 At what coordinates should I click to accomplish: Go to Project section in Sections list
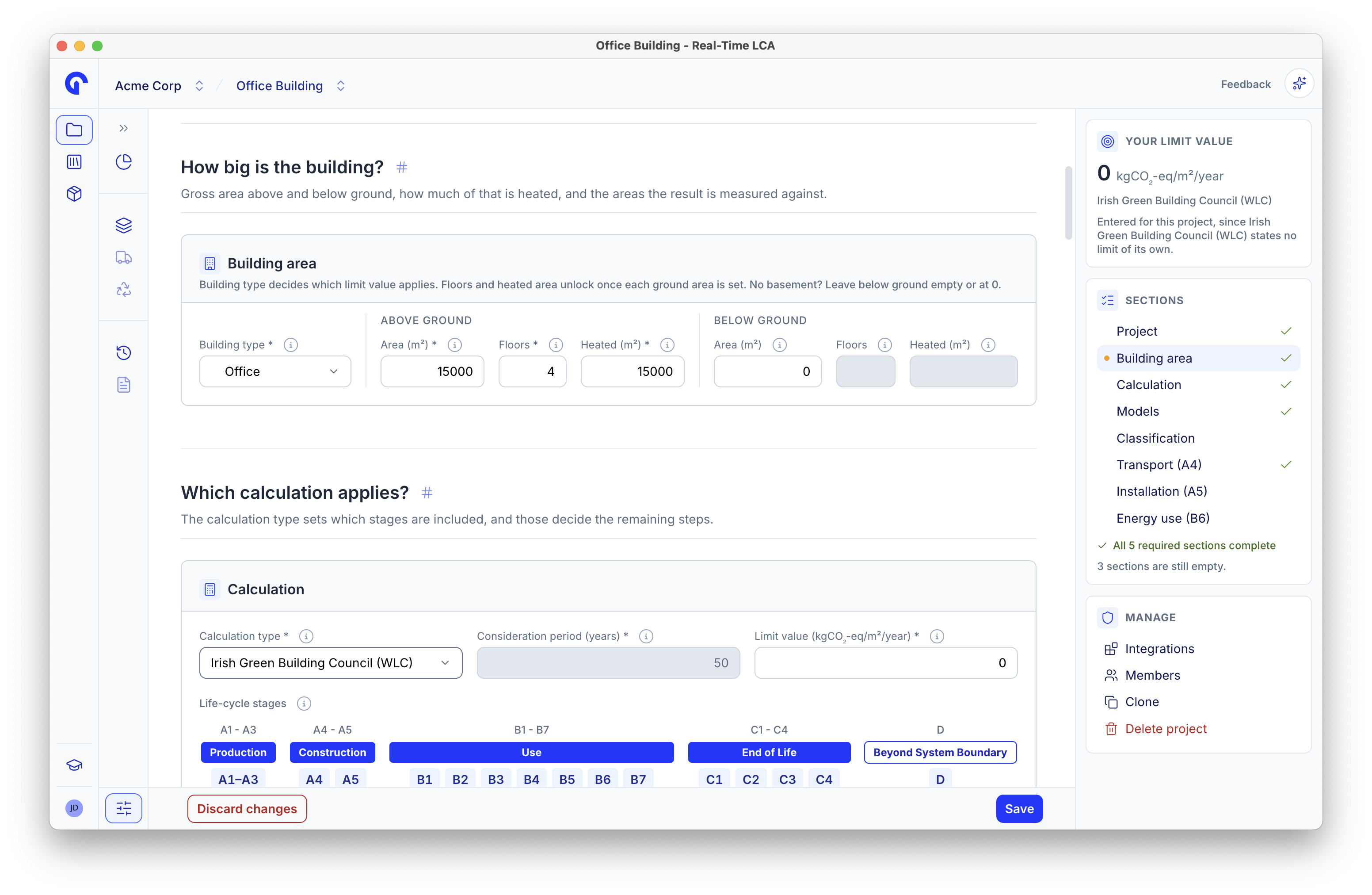point(1198,332)
